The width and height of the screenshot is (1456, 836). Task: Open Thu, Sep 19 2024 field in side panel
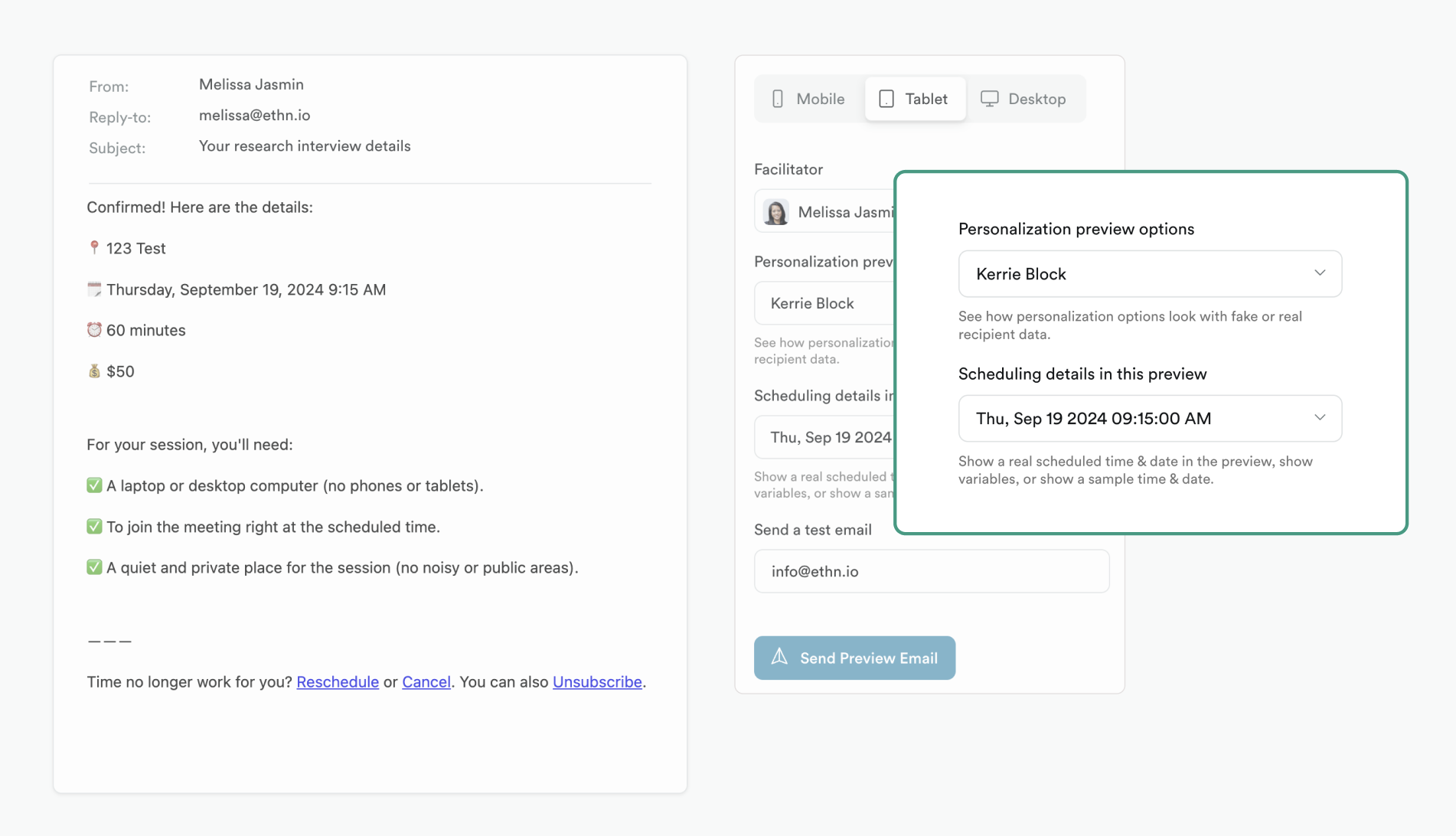[x=824, y=437]
